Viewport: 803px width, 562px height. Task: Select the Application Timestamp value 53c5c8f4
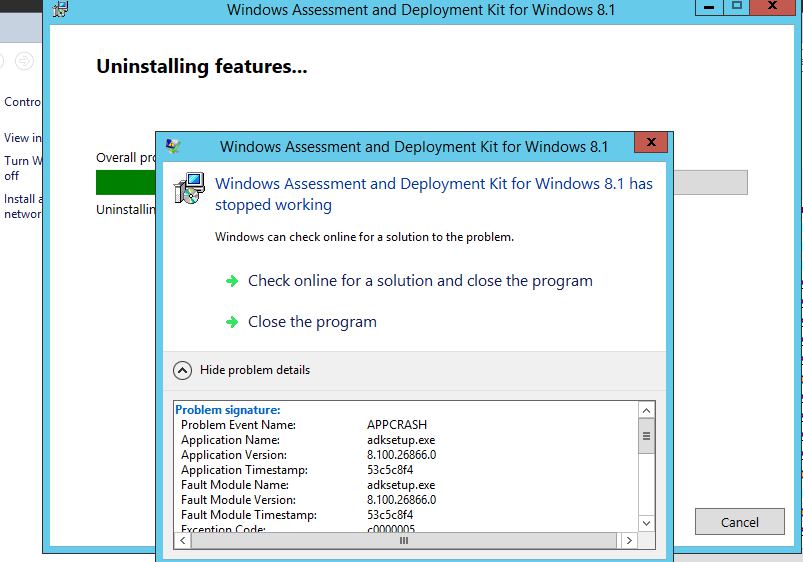(x=390, y=470)
